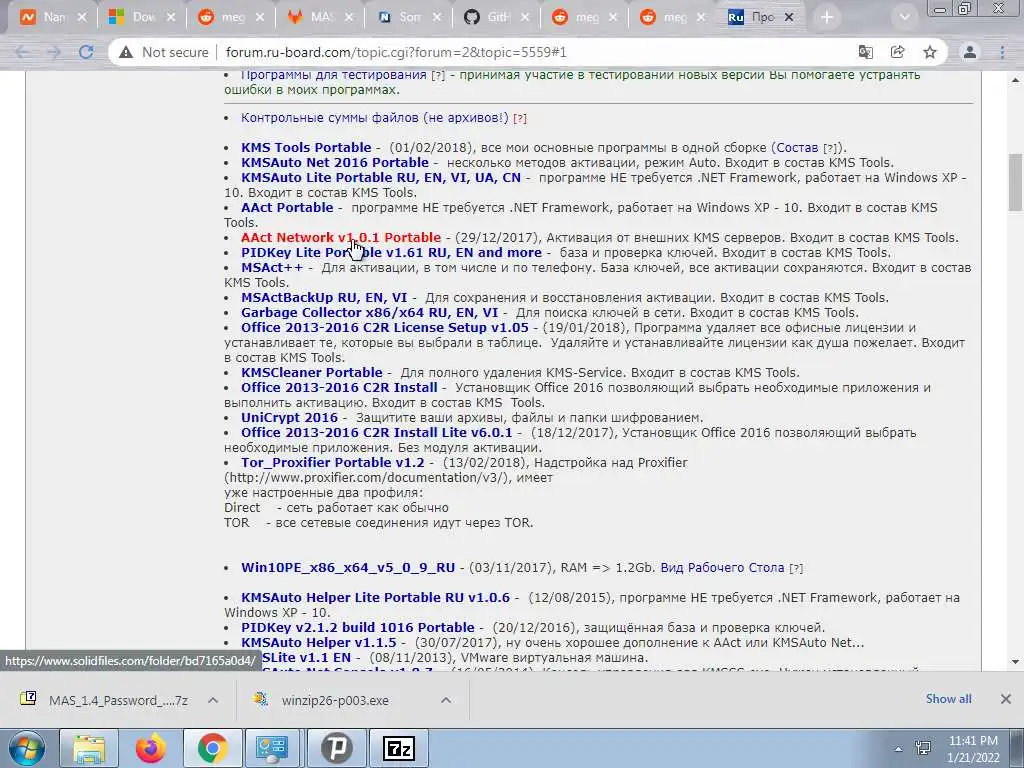This screenshot has height=768, width=1024.
Task: Close the active Ru-Board tab
Action: click(x=789, y=18)
